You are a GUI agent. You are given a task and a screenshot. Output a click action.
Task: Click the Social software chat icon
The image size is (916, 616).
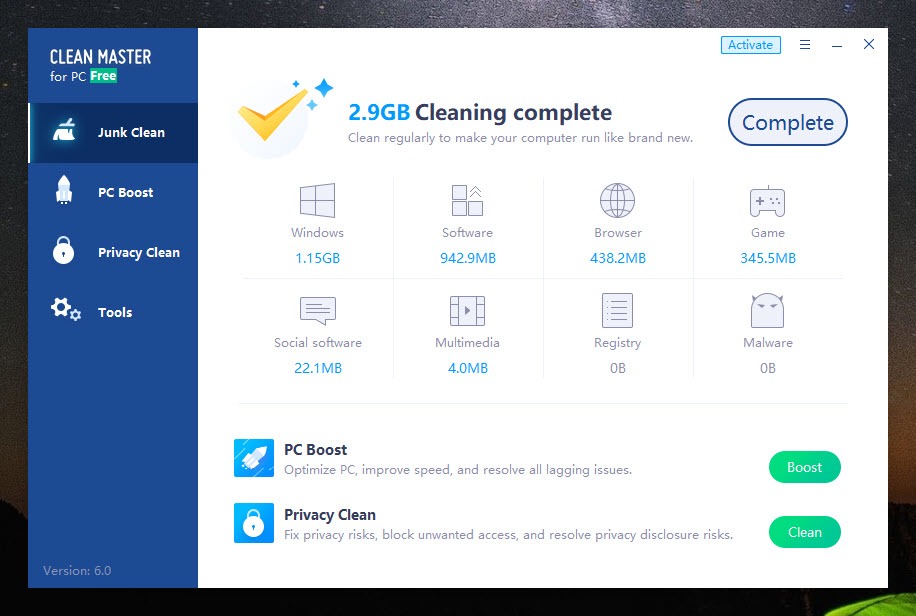tap(317, 311)
